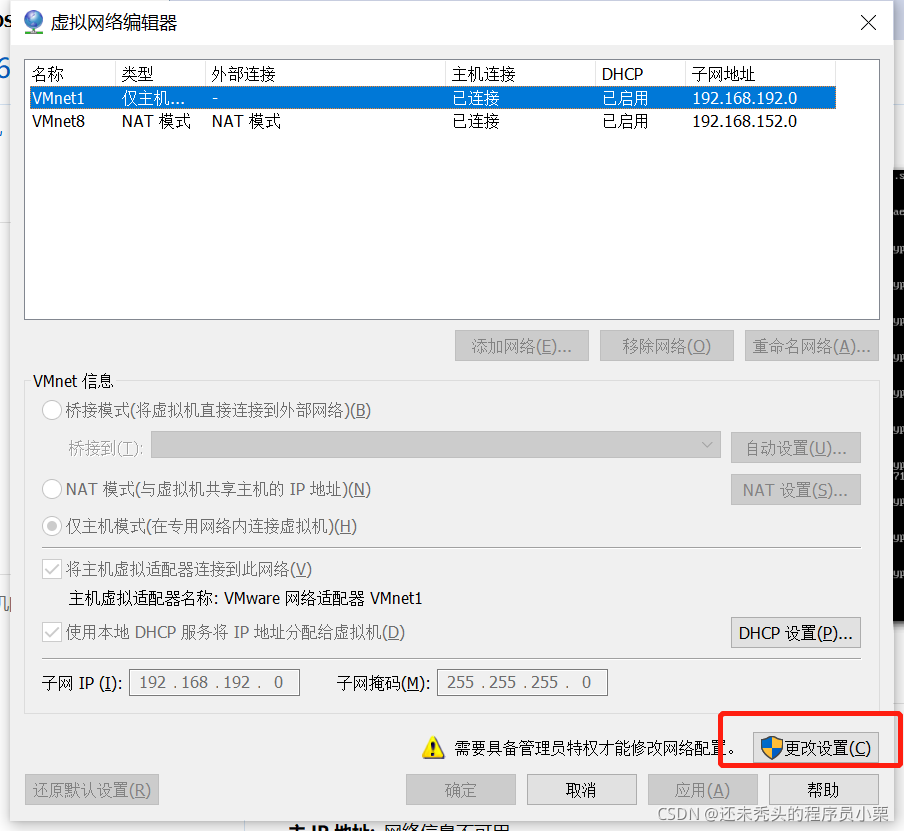Click the 需要具备管理员特权 warning message

pos(594,748)
